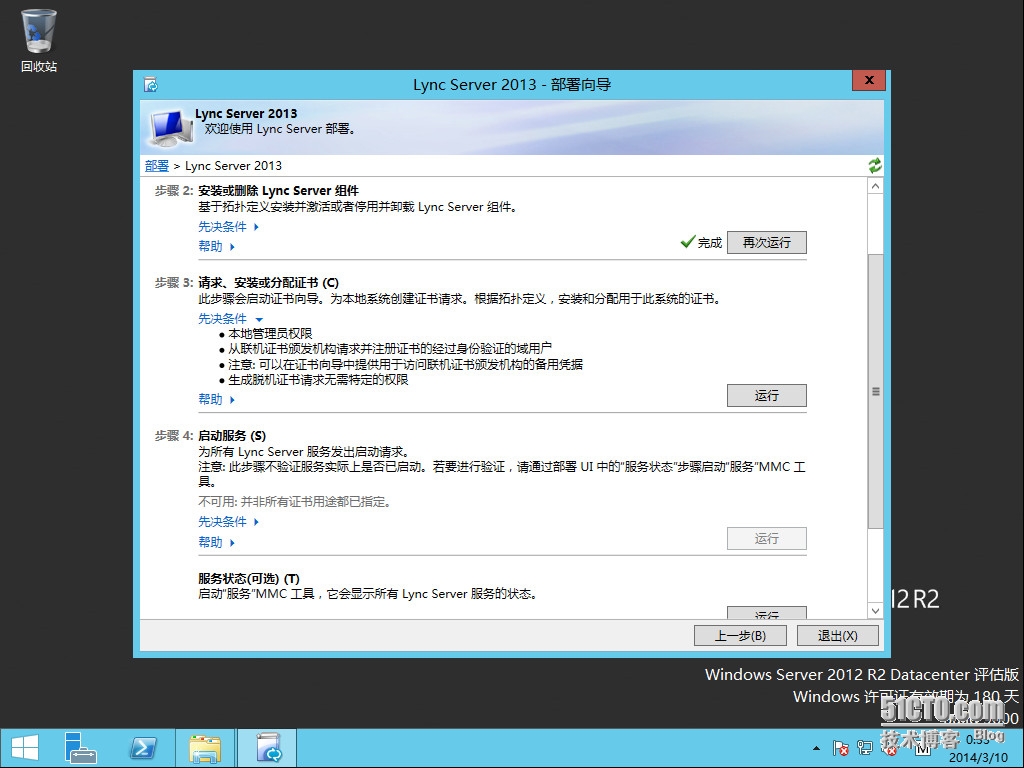Screen dimensions: 1024x768
Task: Collapse 先决条件 under step 3
Action: point(231,319)
